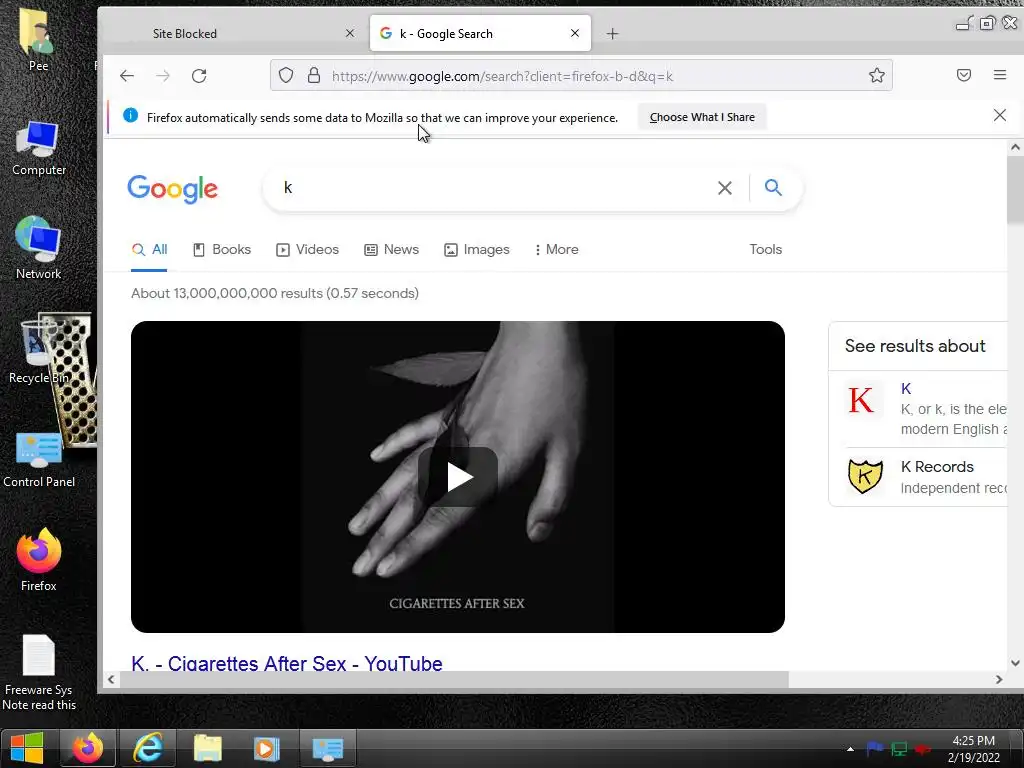Click the horizontal scrollbar right arrow
Viewport: 1024px width, 768px height.
[999, 680]
